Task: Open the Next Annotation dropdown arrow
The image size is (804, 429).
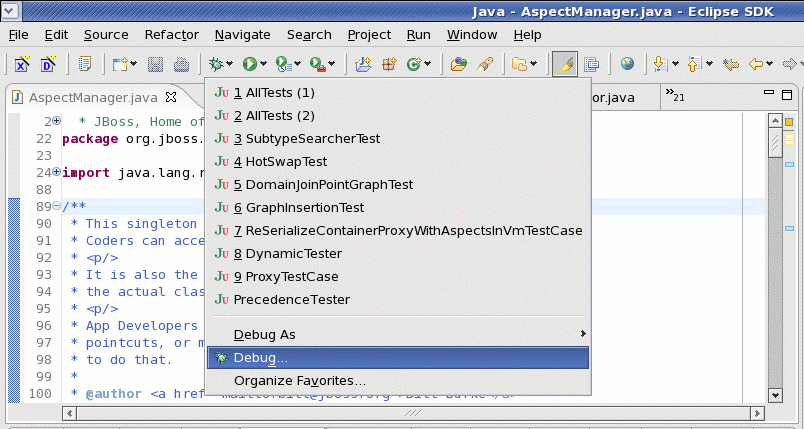Action: click(675, 64)
